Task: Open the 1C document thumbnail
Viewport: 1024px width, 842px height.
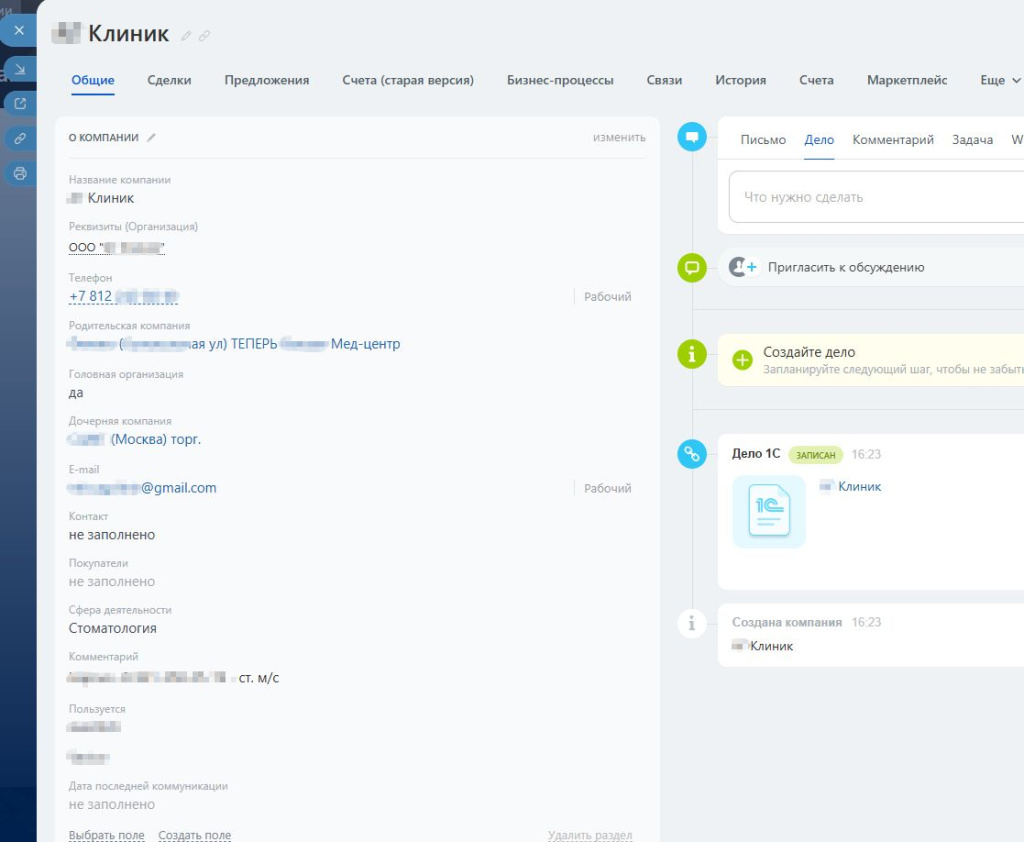Action: 769,511
